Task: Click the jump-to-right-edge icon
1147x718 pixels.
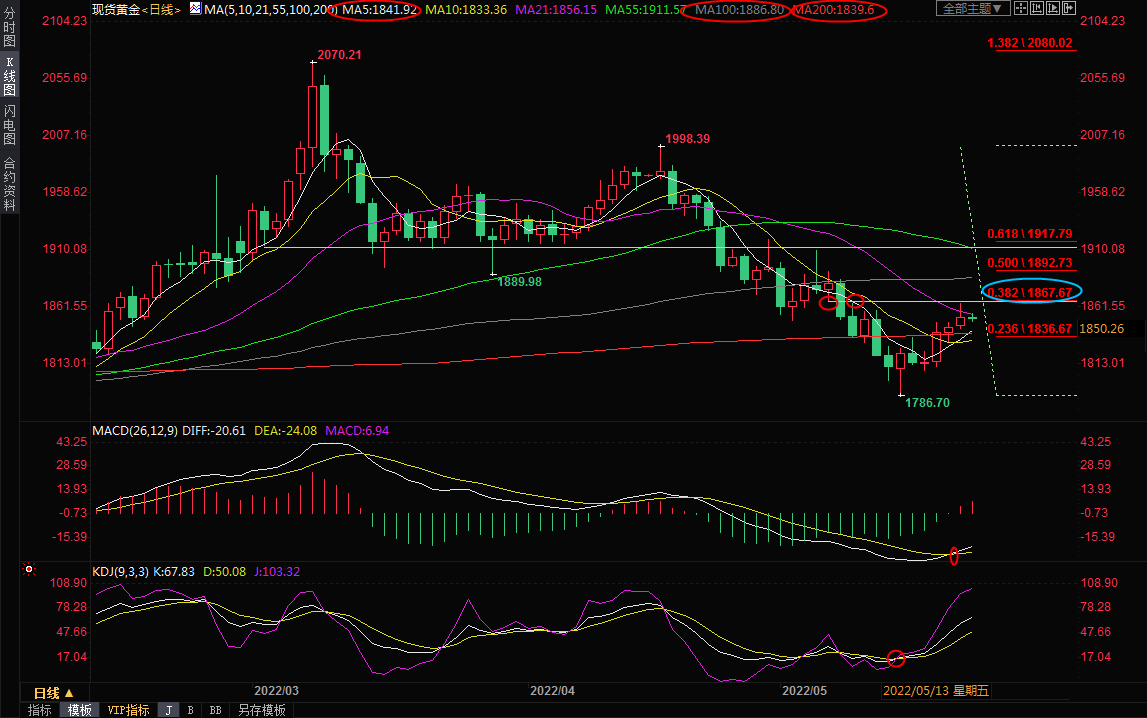Action: (x=1069, y=8)
